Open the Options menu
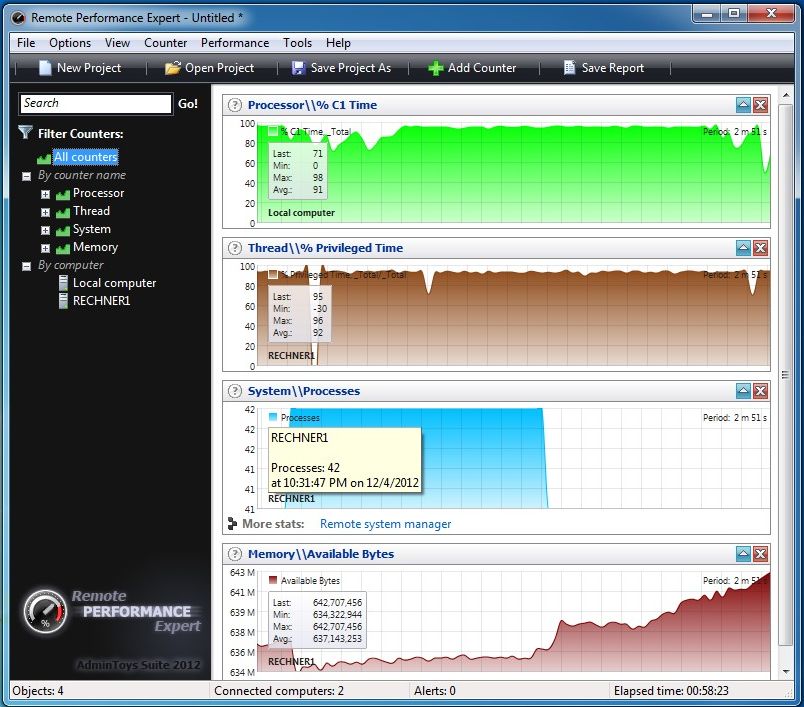The image size is (804, 707). click(x=70, y=43)
